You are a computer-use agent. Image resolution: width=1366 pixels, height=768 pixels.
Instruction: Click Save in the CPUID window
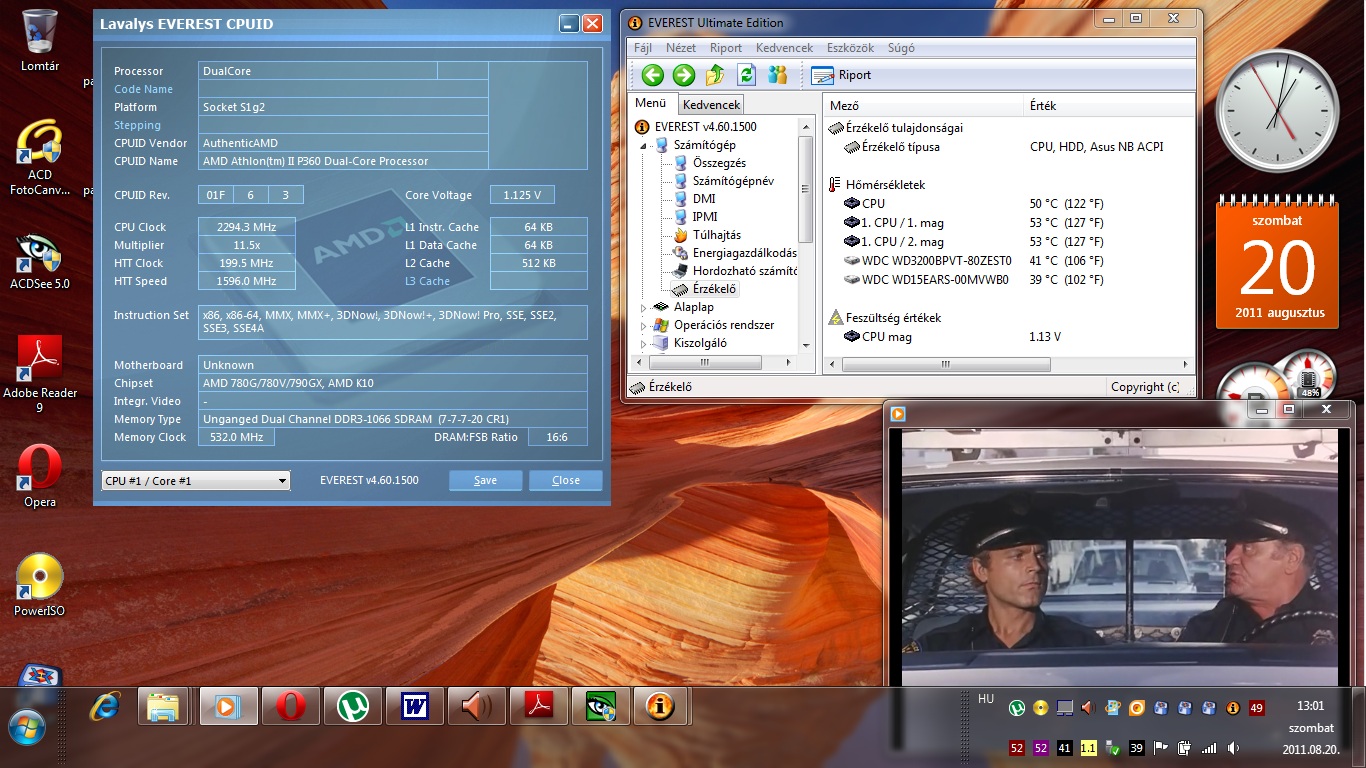(485, 480)
